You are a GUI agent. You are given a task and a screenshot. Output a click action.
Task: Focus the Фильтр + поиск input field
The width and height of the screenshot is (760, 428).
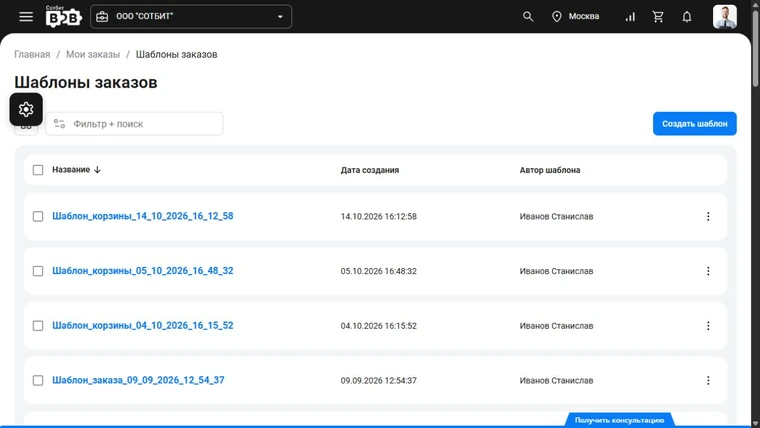pyautogui.click(x=134, y=124)
